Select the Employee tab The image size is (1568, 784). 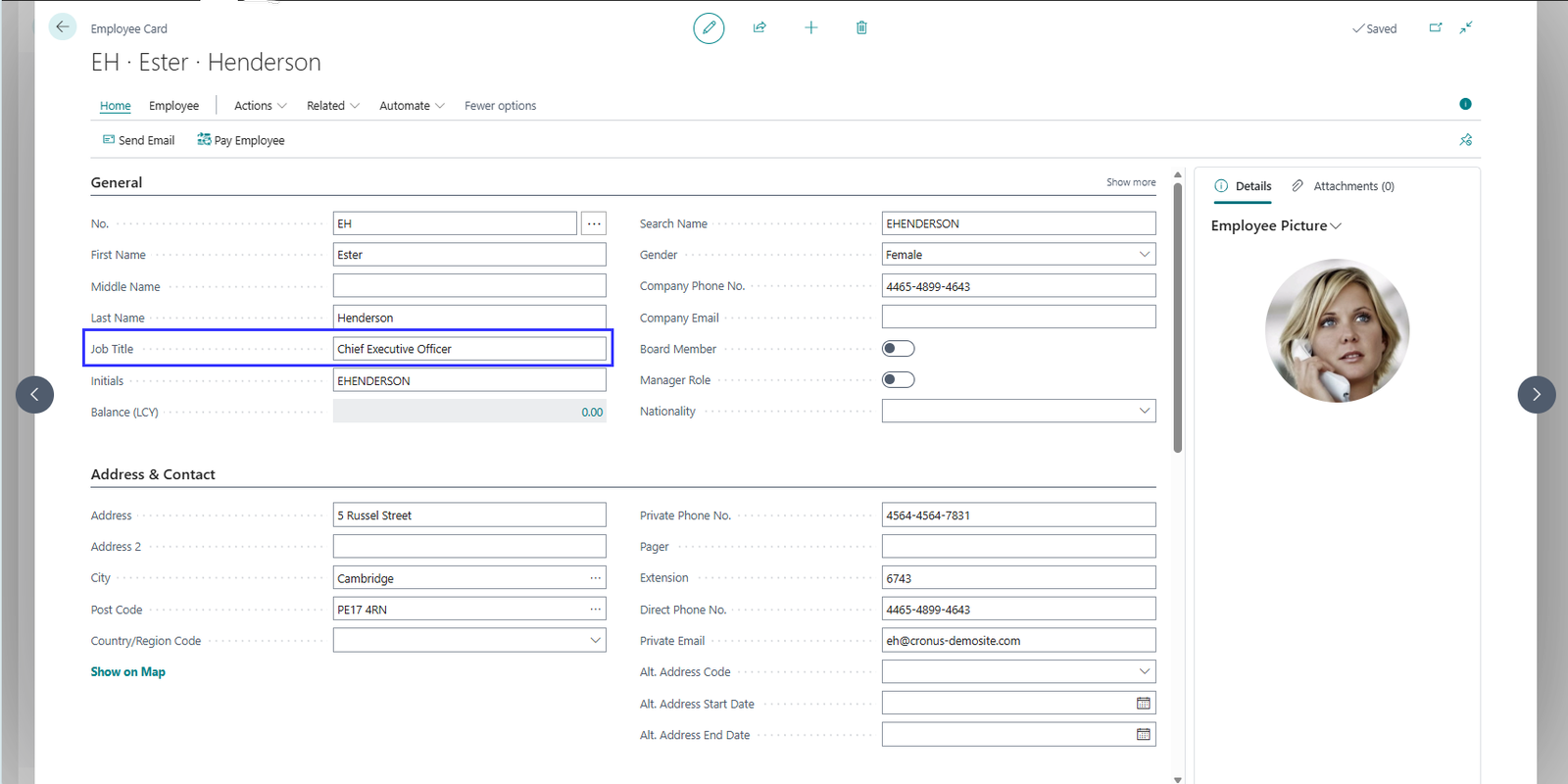[173, 106]
